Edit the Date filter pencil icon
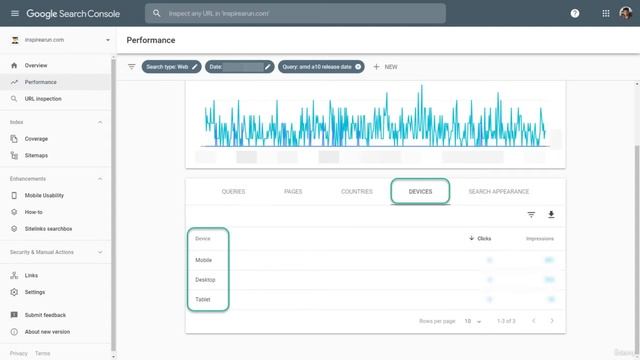 [x=267, y=67]
